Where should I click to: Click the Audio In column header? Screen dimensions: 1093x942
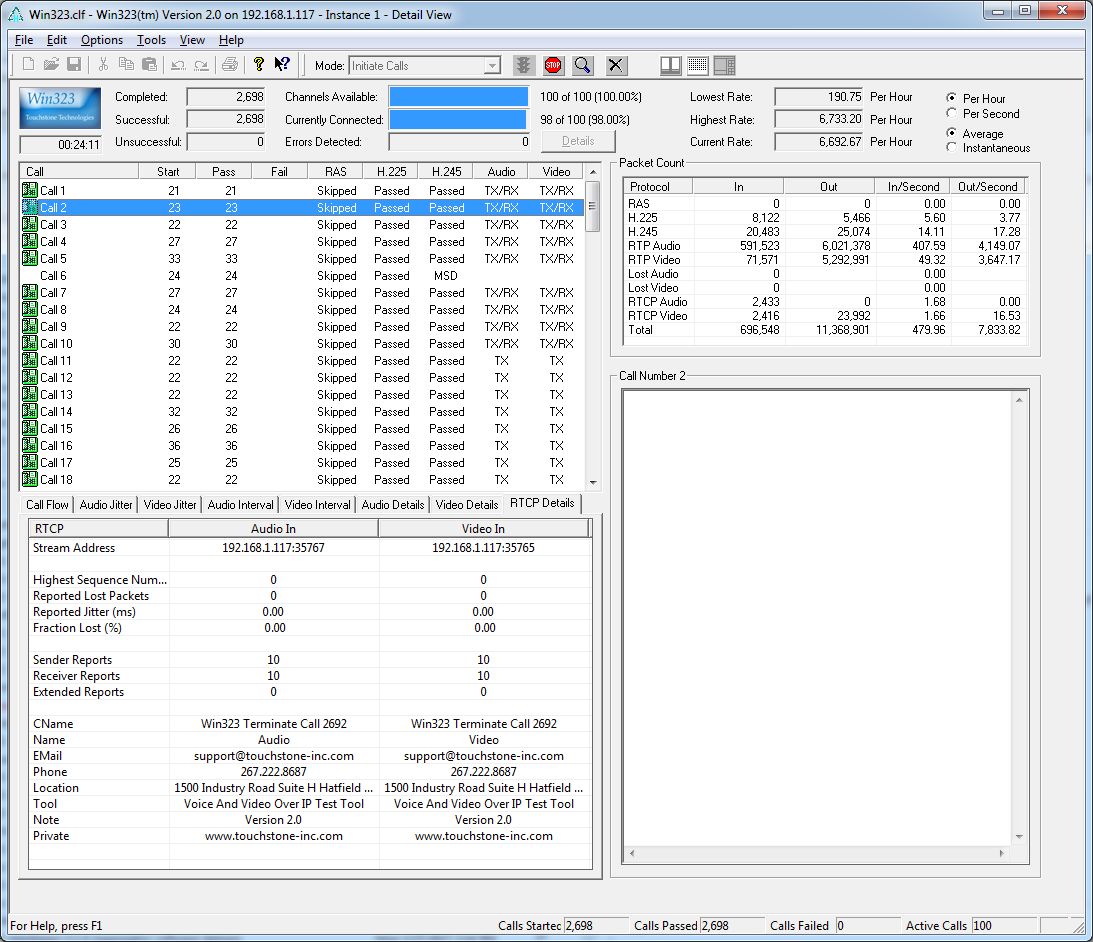coord(273,529)
